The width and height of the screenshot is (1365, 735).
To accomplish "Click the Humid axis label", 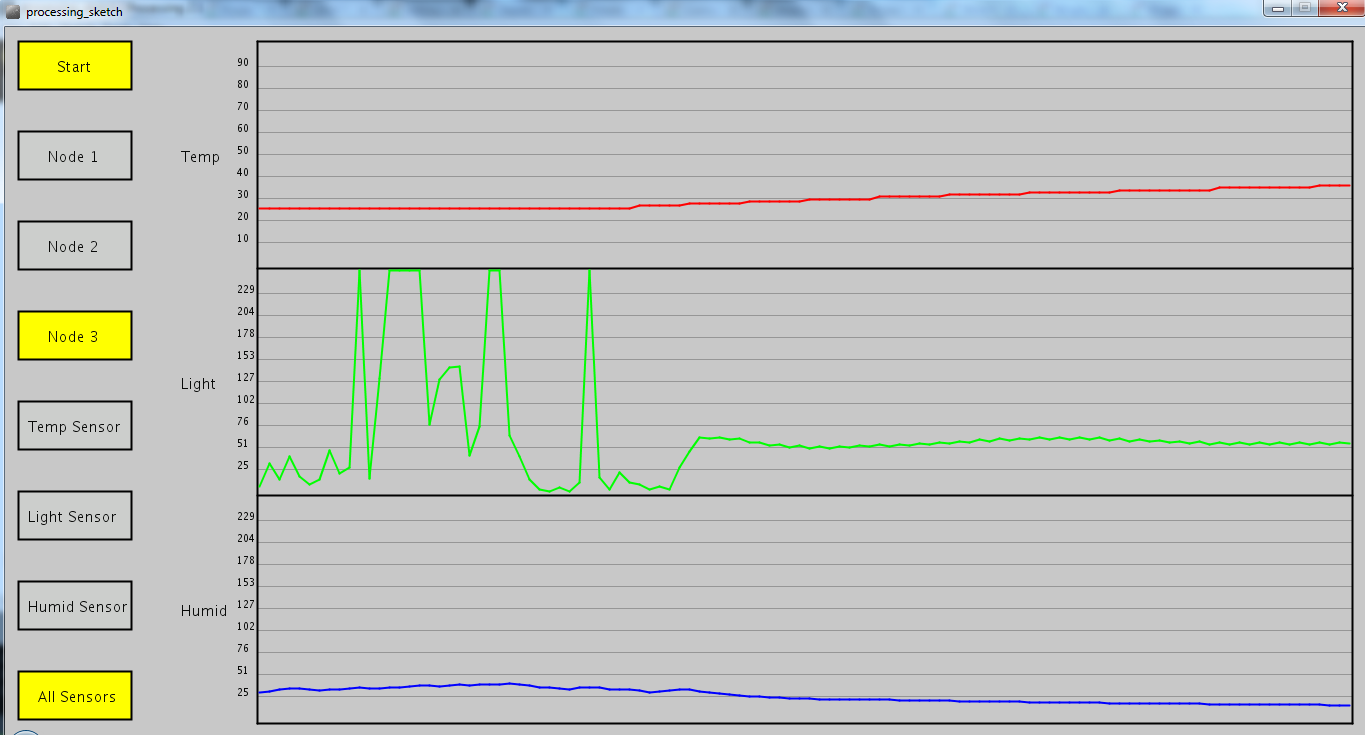I will [x=203, y=610].
